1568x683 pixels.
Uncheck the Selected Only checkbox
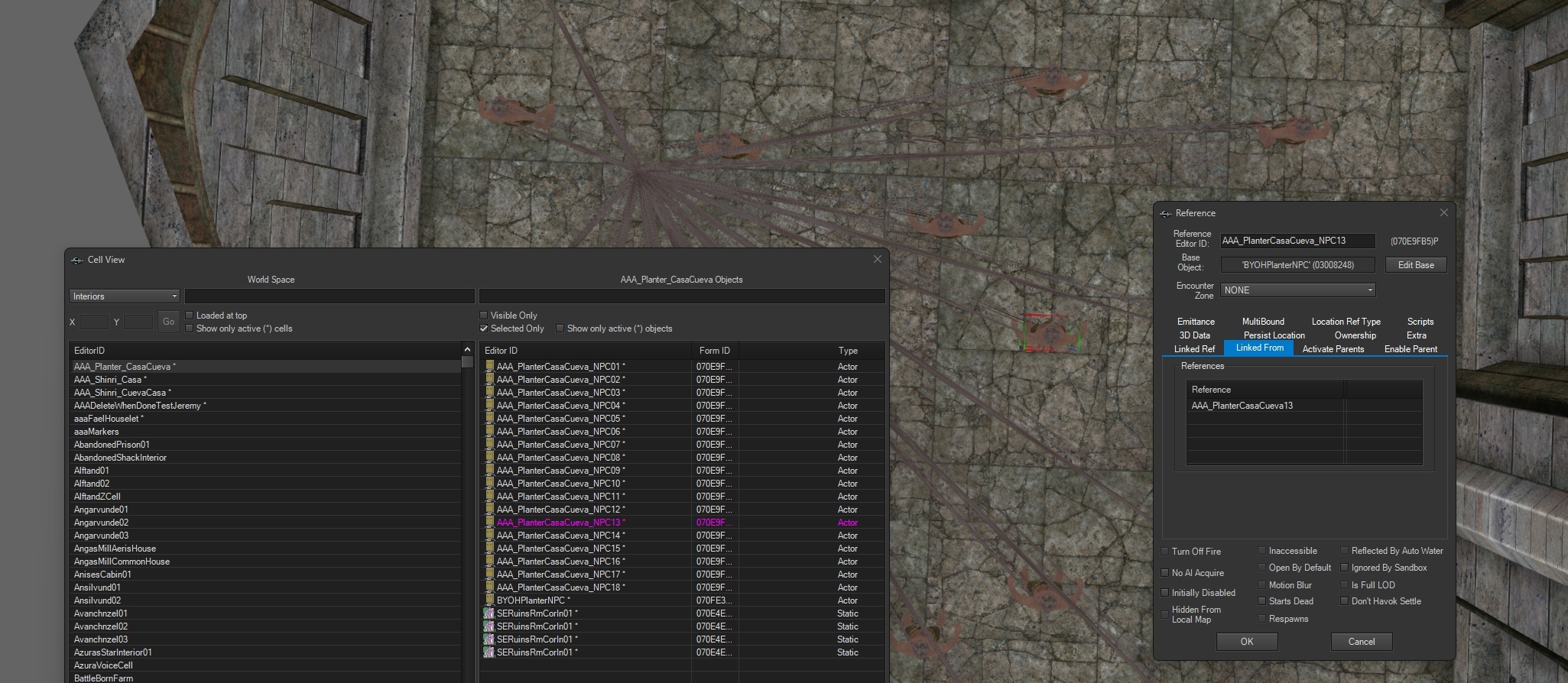point(483,329)
